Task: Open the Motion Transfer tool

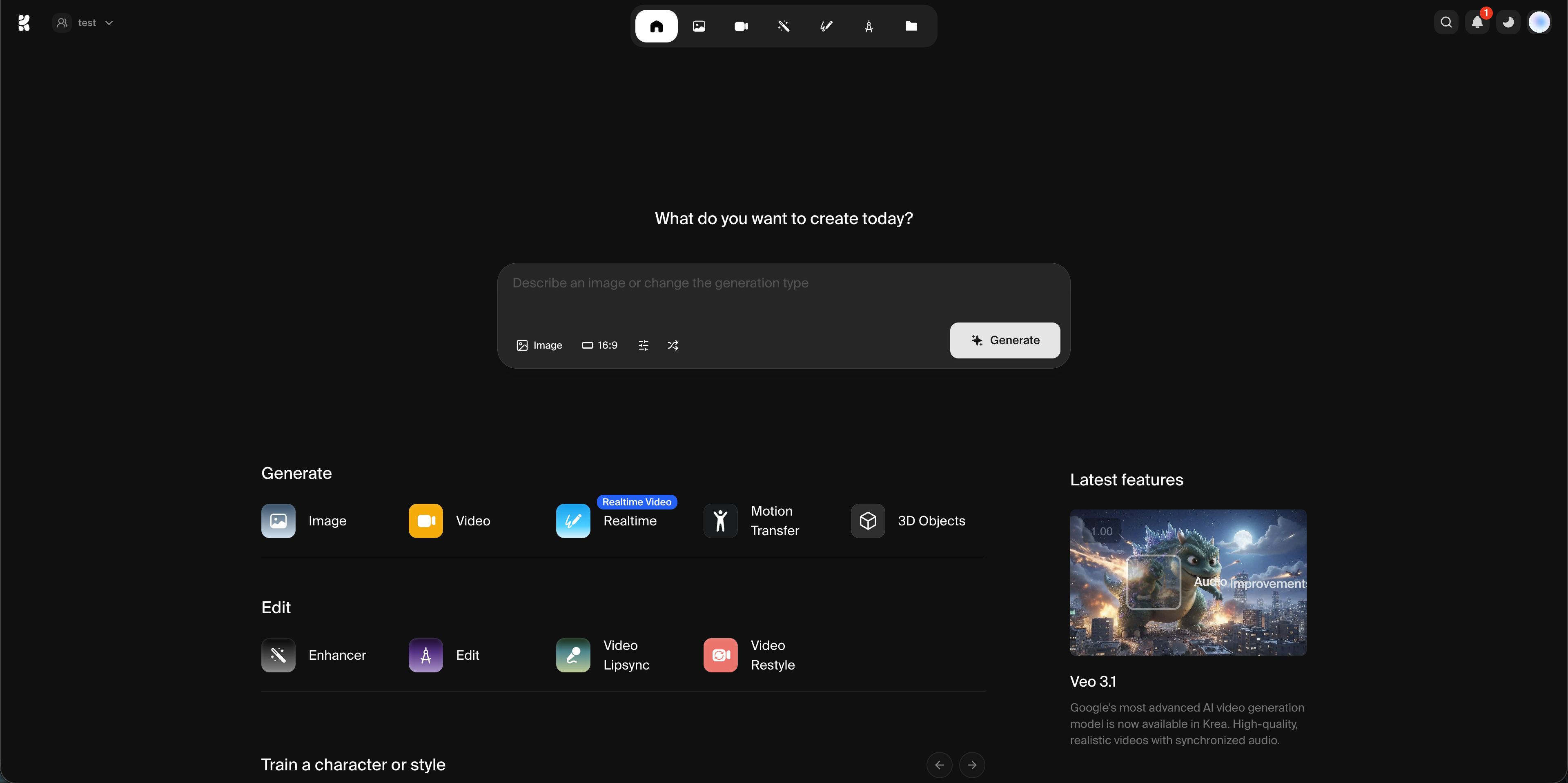Action: point(752,521)
